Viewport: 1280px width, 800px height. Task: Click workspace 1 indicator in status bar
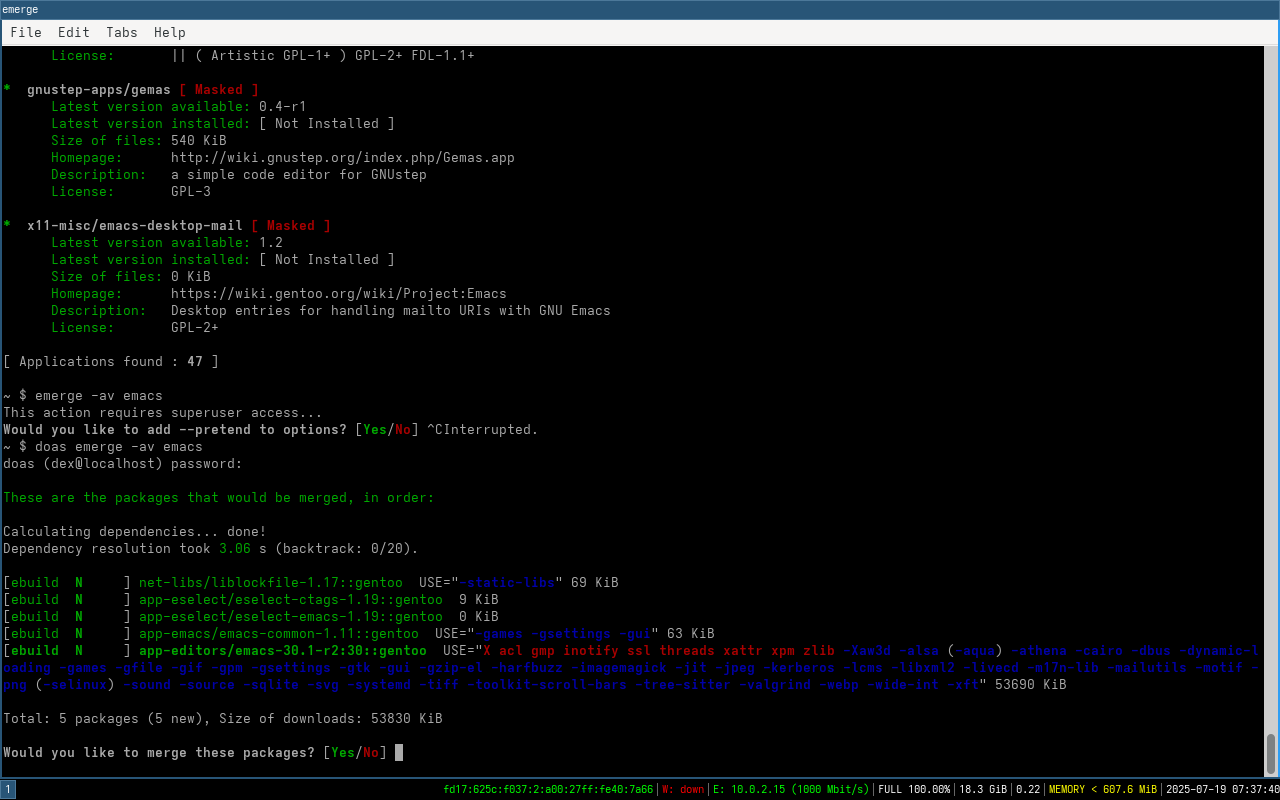tap(8, 789)
